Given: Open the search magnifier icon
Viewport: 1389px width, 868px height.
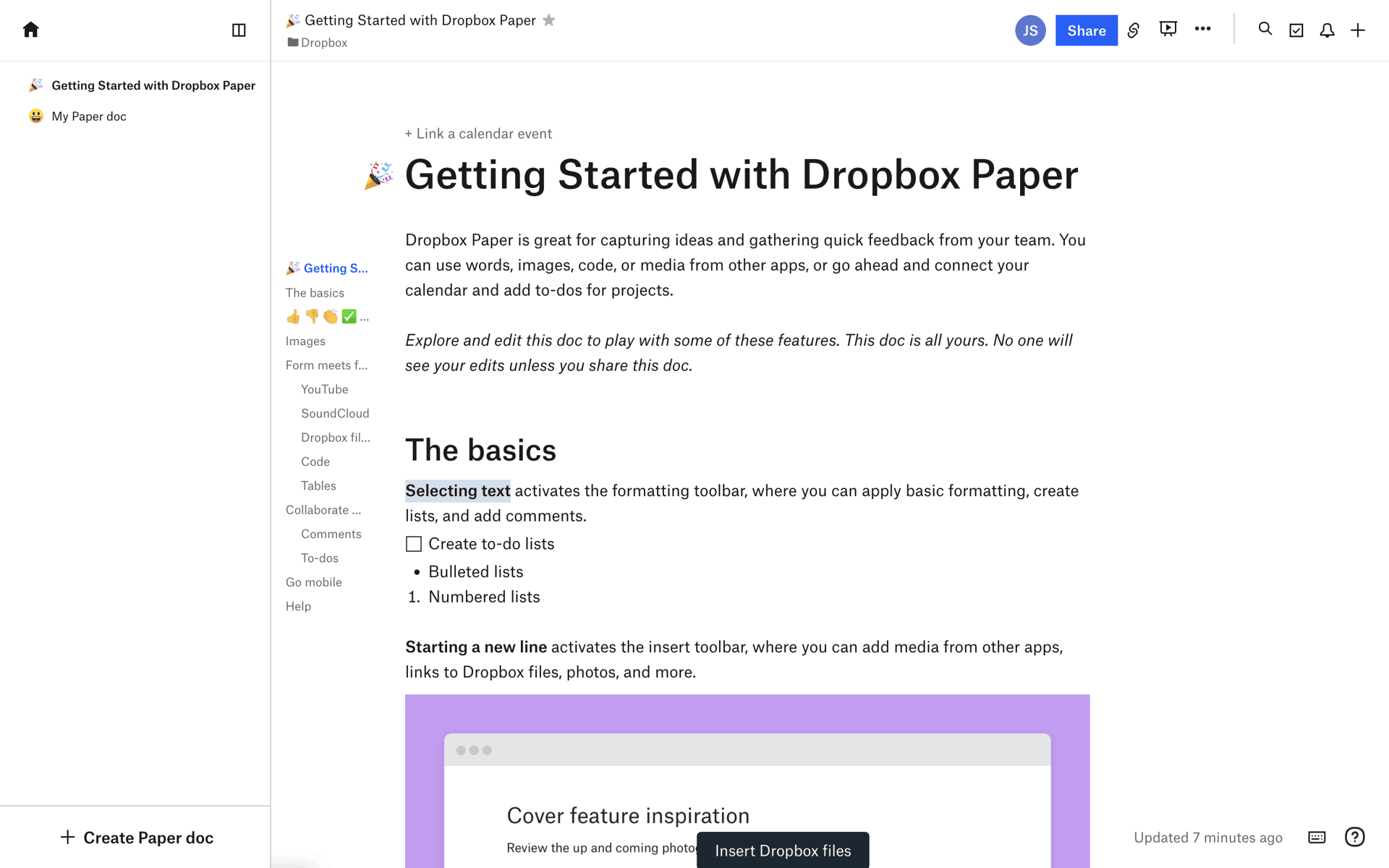Looking at the screenshot, I should click(1265, 29).
